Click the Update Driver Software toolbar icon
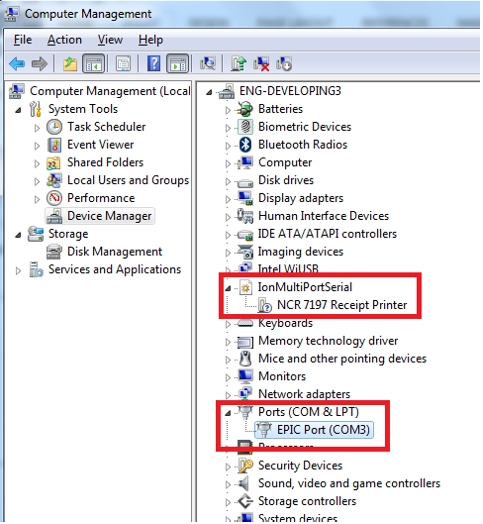The width and height of the screenshot is (483, 524). tap(239, 63)
